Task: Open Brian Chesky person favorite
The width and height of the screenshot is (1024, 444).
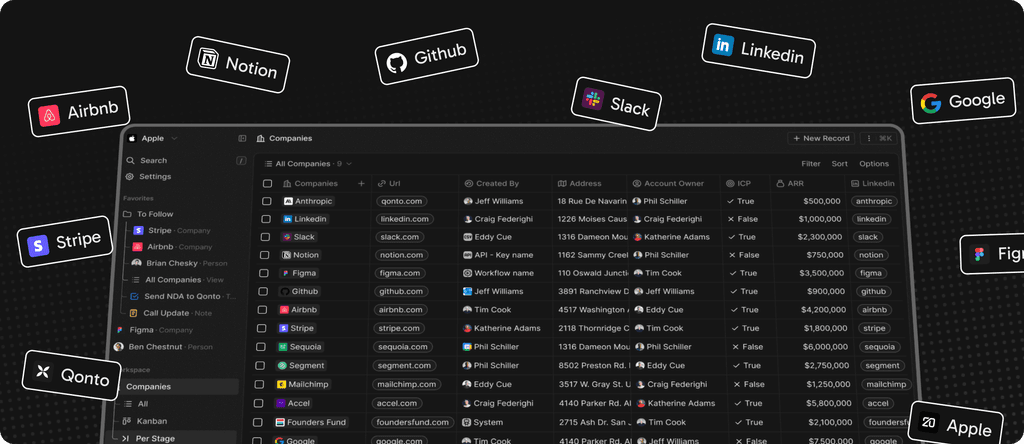Action: click(180, 263)
